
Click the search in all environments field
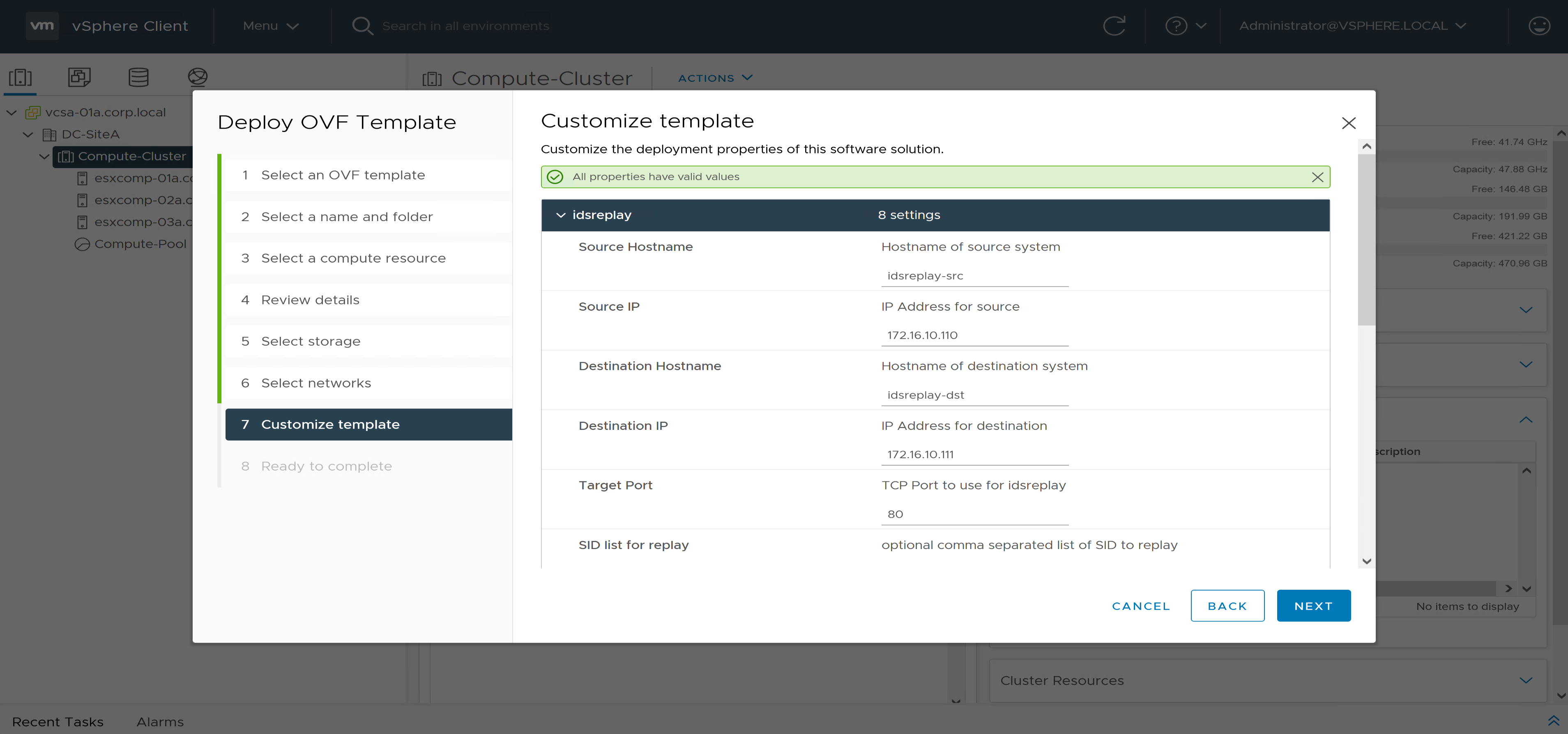[466, 26]
